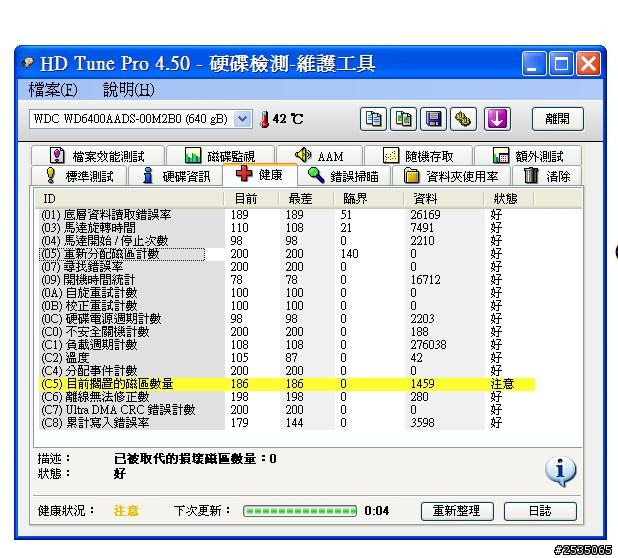Image resolution: width=618 pixels, height=558 pixels.
Task: Click the 離開 button
Action: pos(557,119)
